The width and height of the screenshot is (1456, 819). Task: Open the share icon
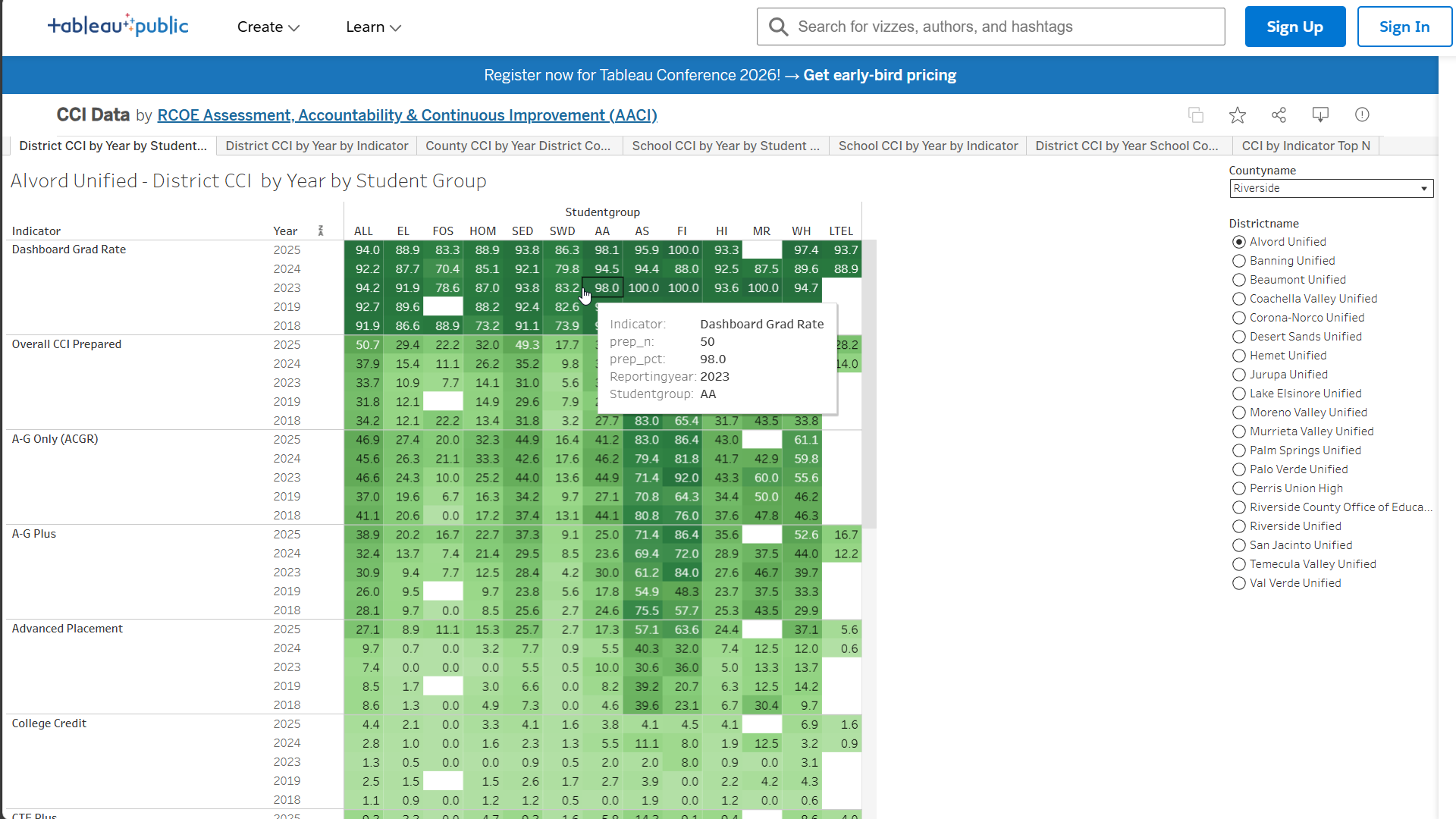pos(1279,115)
